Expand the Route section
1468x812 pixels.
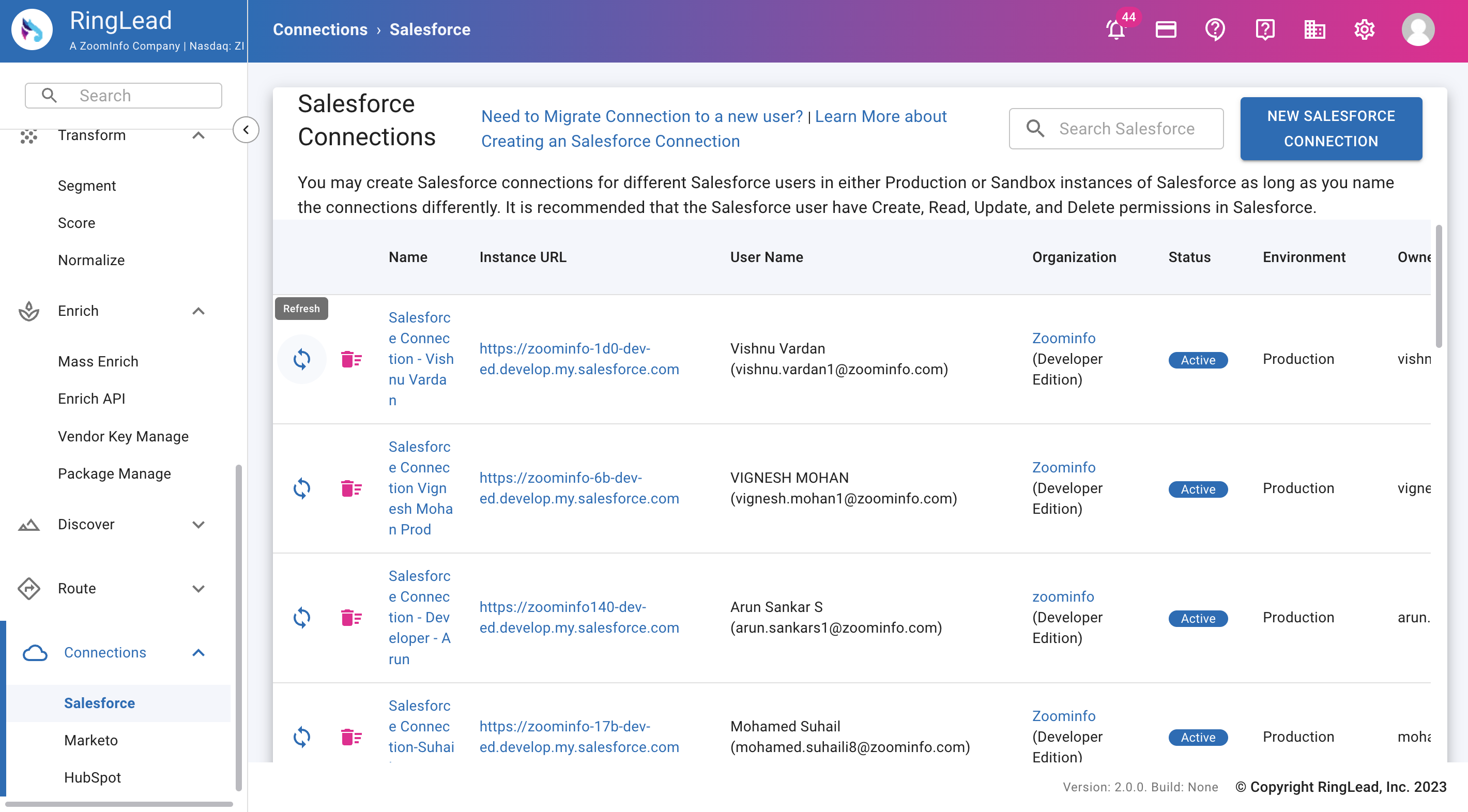point(198,589)
